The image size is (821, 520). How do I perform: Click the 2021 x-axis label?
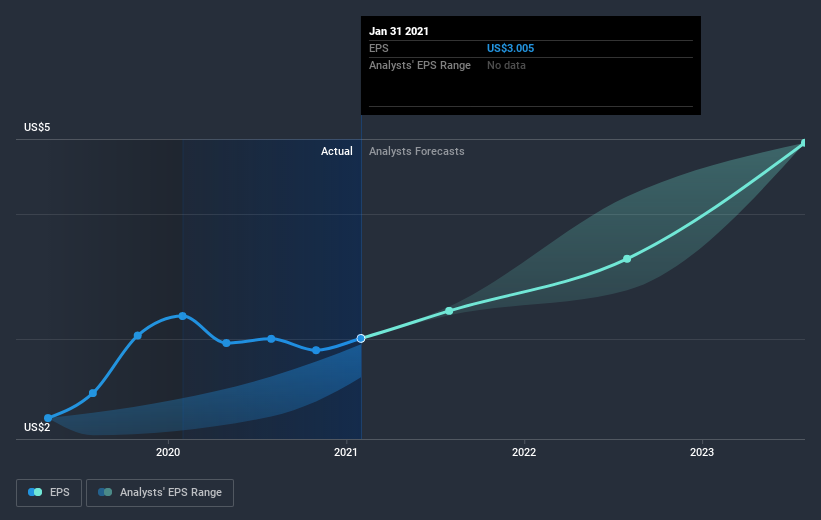(x=346, y=452)
